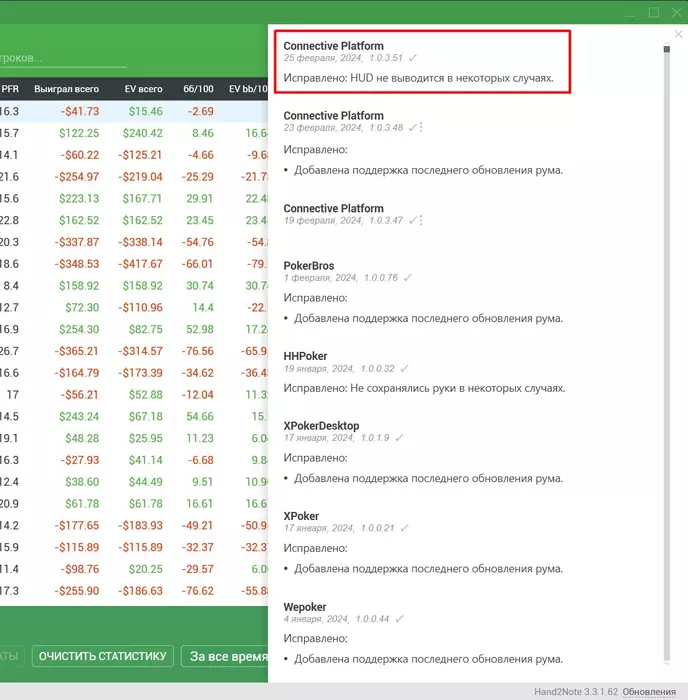The height and width of the screenshot is (700, 688).
Task: Select Connective Platform 25 февраля entry title
Action: (334, 46)
